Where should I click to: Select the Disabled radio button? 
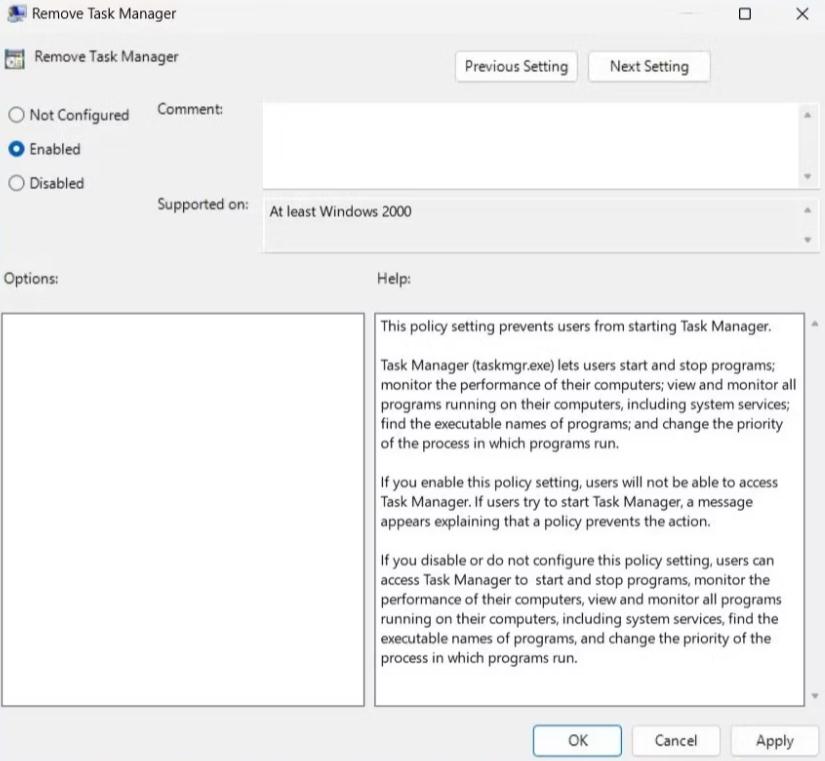[x=15, y=183]
